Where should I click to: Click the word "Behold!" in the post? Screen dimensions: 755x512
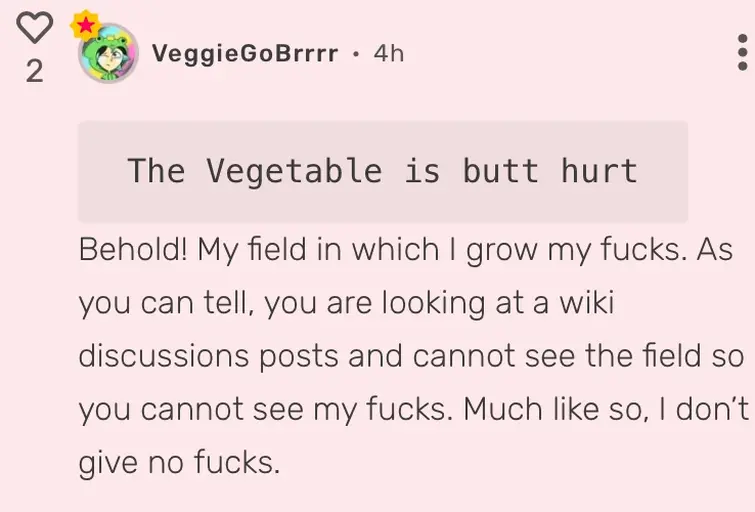point(133,250)
